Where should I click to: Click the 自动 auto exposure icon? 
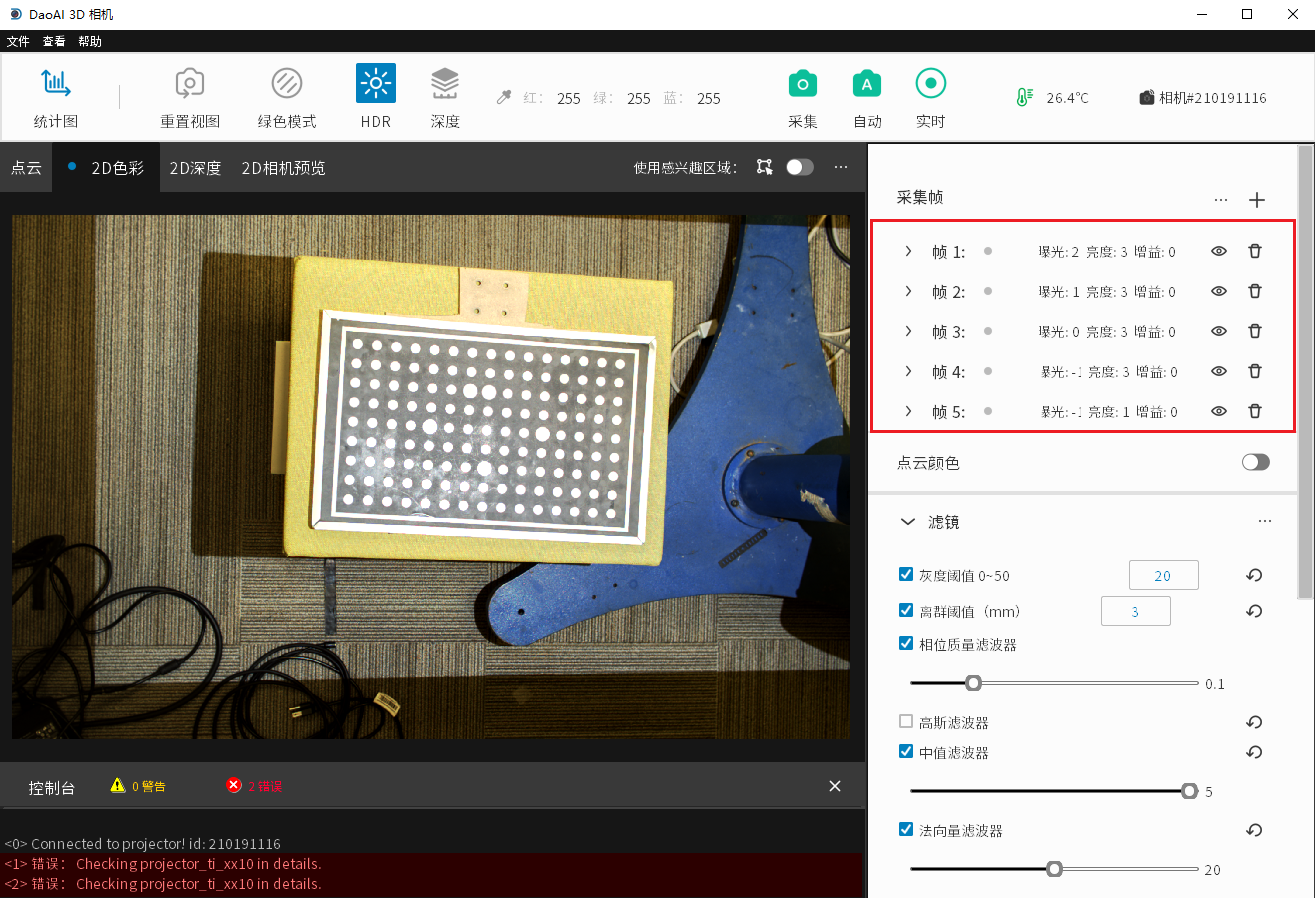coord(867,84)
